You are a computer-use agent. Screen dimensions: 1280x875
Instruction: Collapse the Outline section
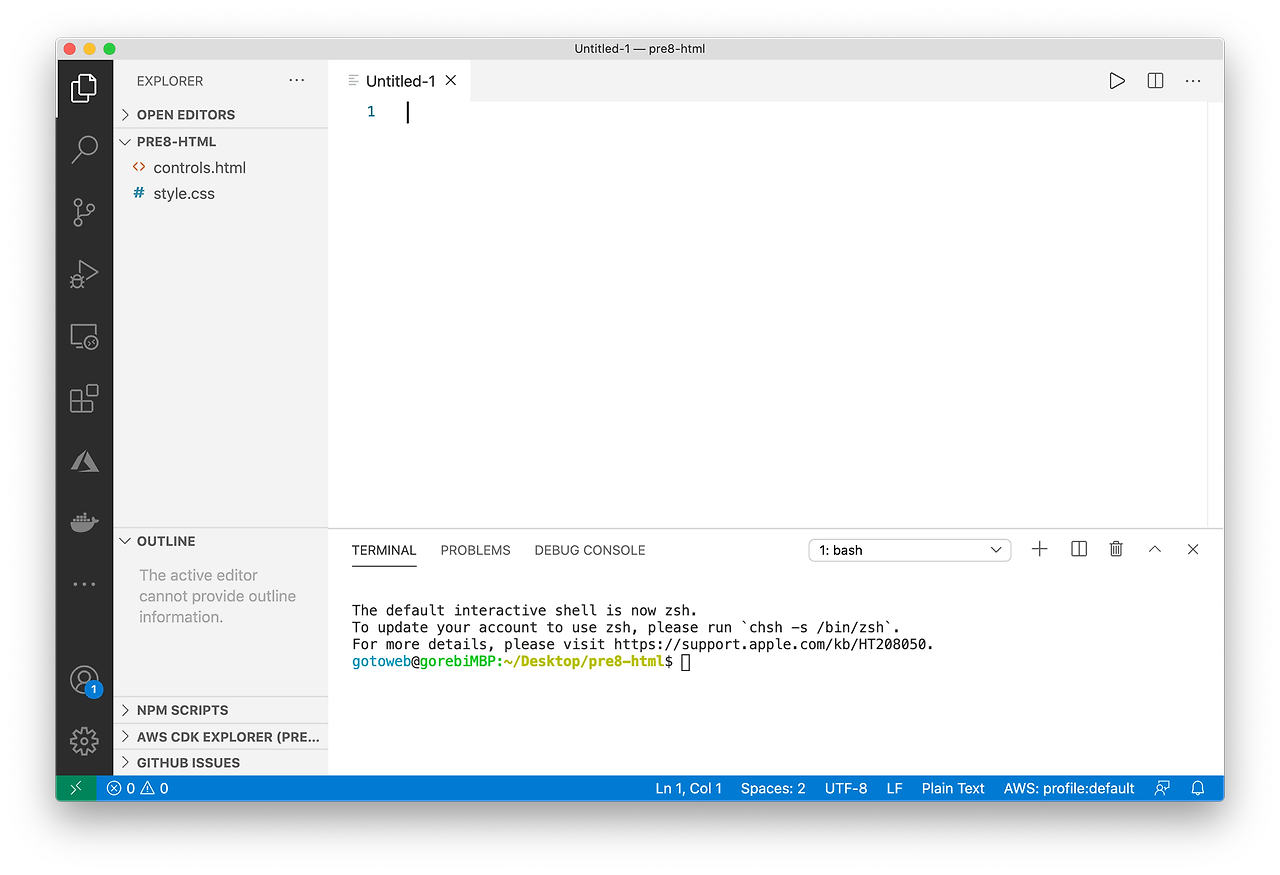click(221, 541)
